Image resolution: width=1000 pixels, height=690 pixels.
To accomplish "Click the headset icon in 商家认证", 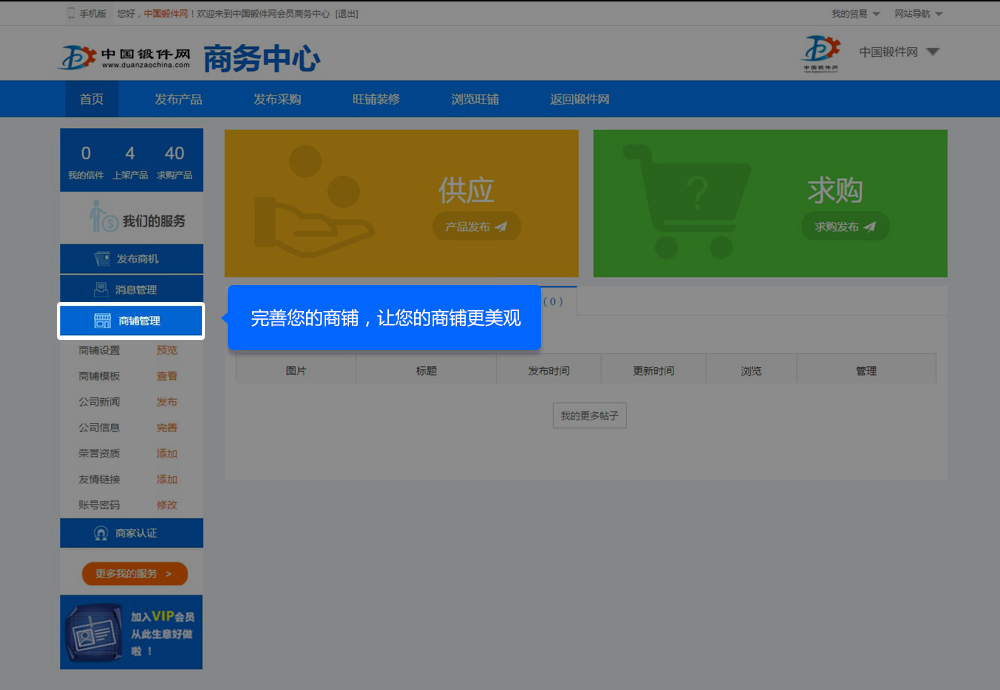I will (x=101, y=534).
